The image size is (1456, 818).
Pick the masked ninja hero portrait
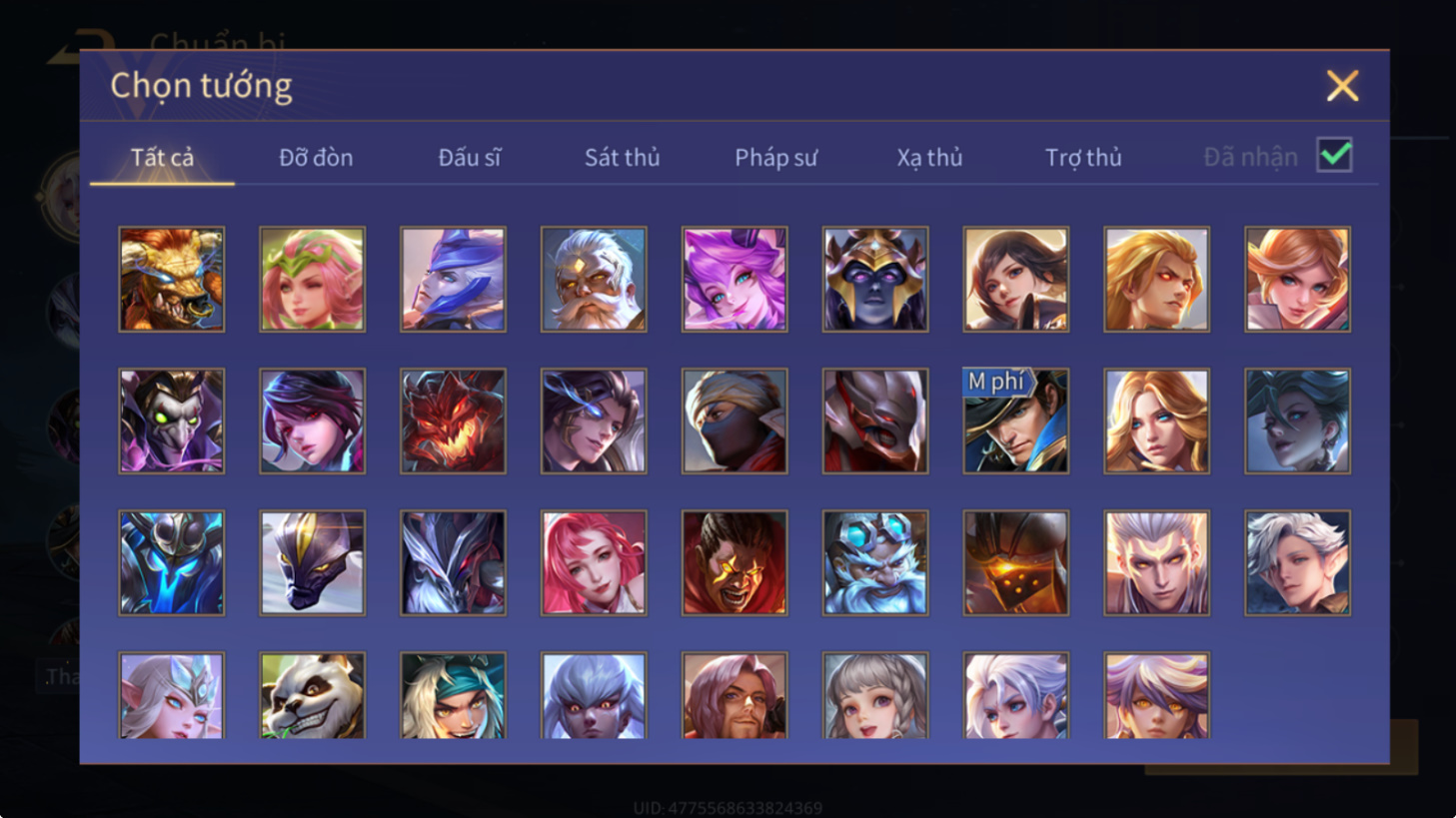734,420
